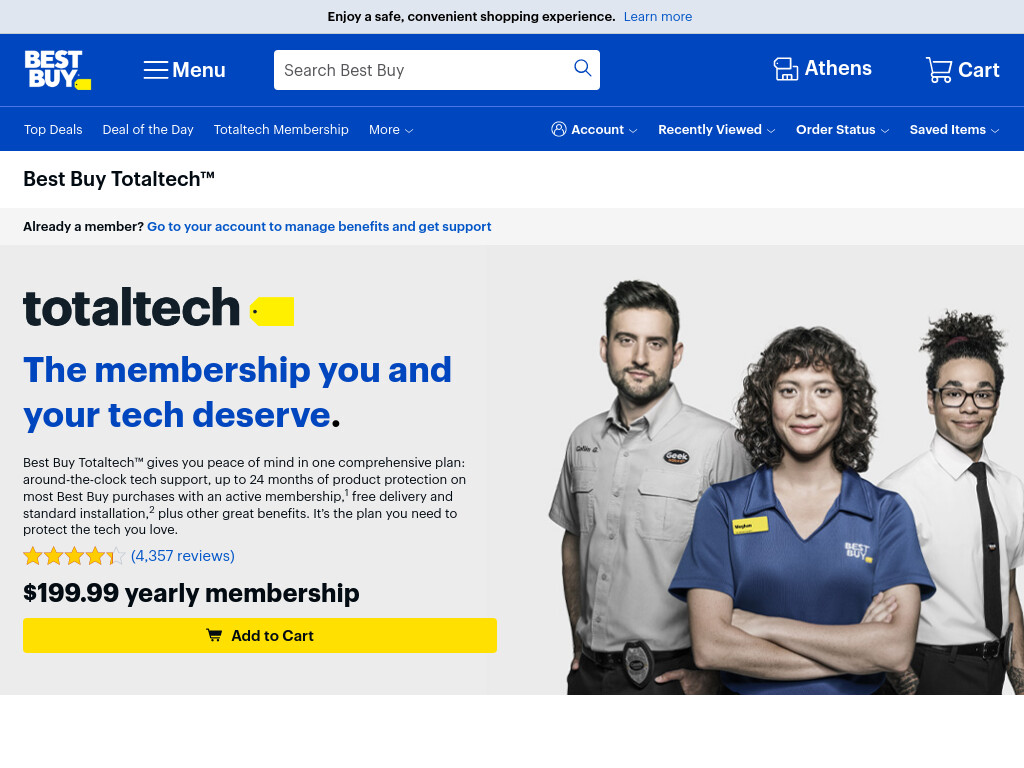Click the yellow Add to Cart button
Viewport: 1024px width, 768px height.
coord(260,635)
